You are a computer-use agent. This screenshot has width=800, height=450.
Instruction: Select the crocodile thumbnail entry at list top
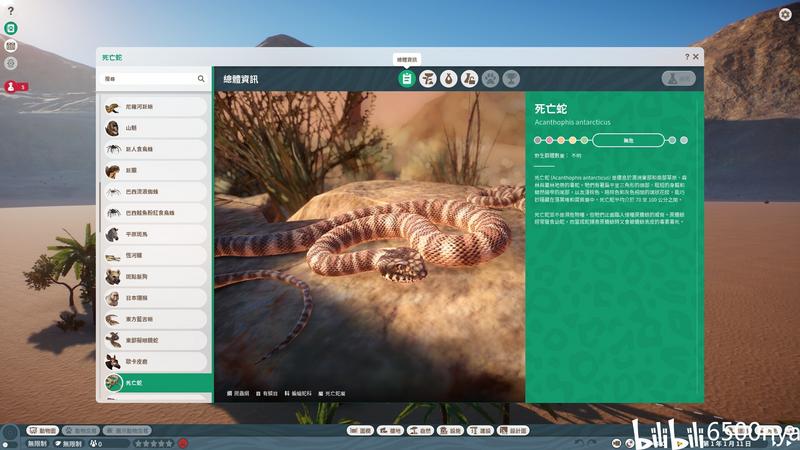155,107
